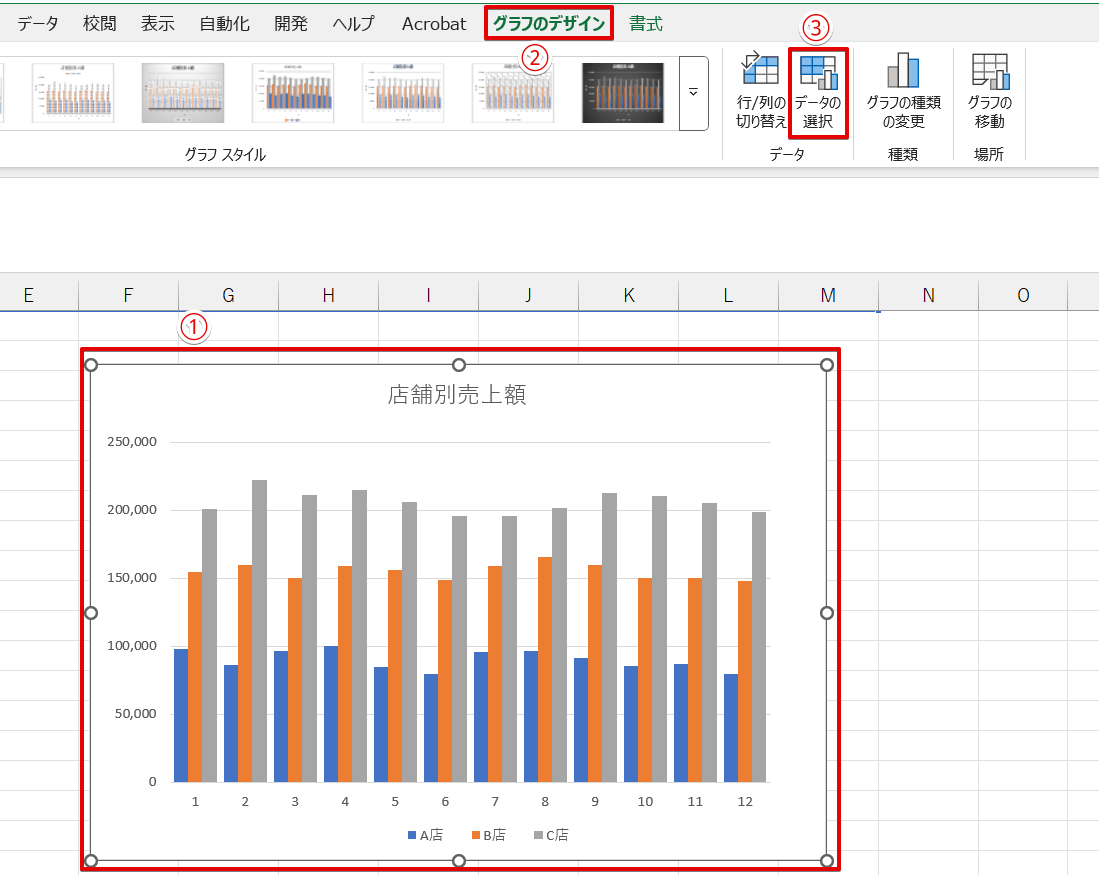Click the グラフの移動 icon

[989, 72]
